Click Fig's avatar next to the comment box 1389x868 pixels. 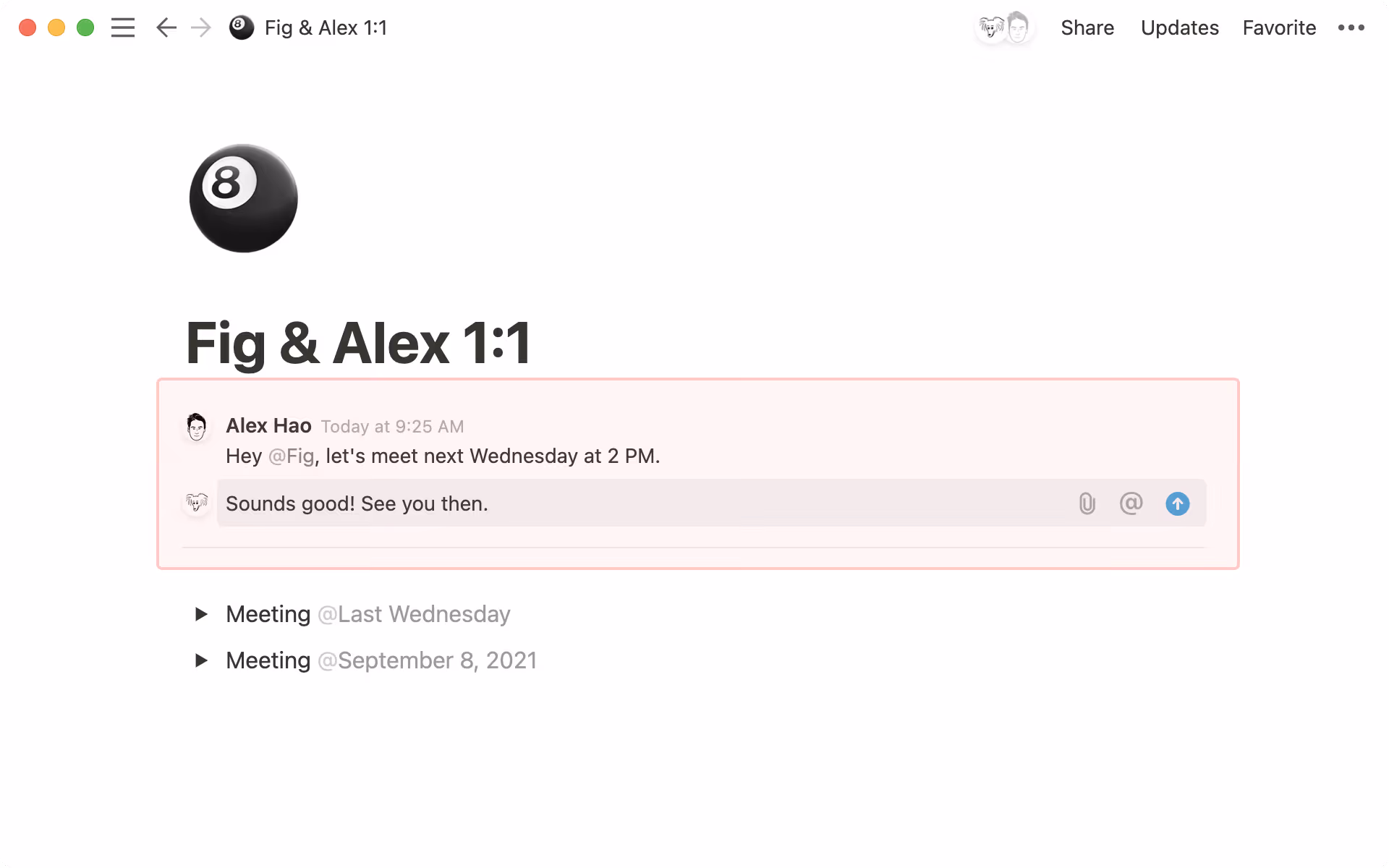pos(196,503)
